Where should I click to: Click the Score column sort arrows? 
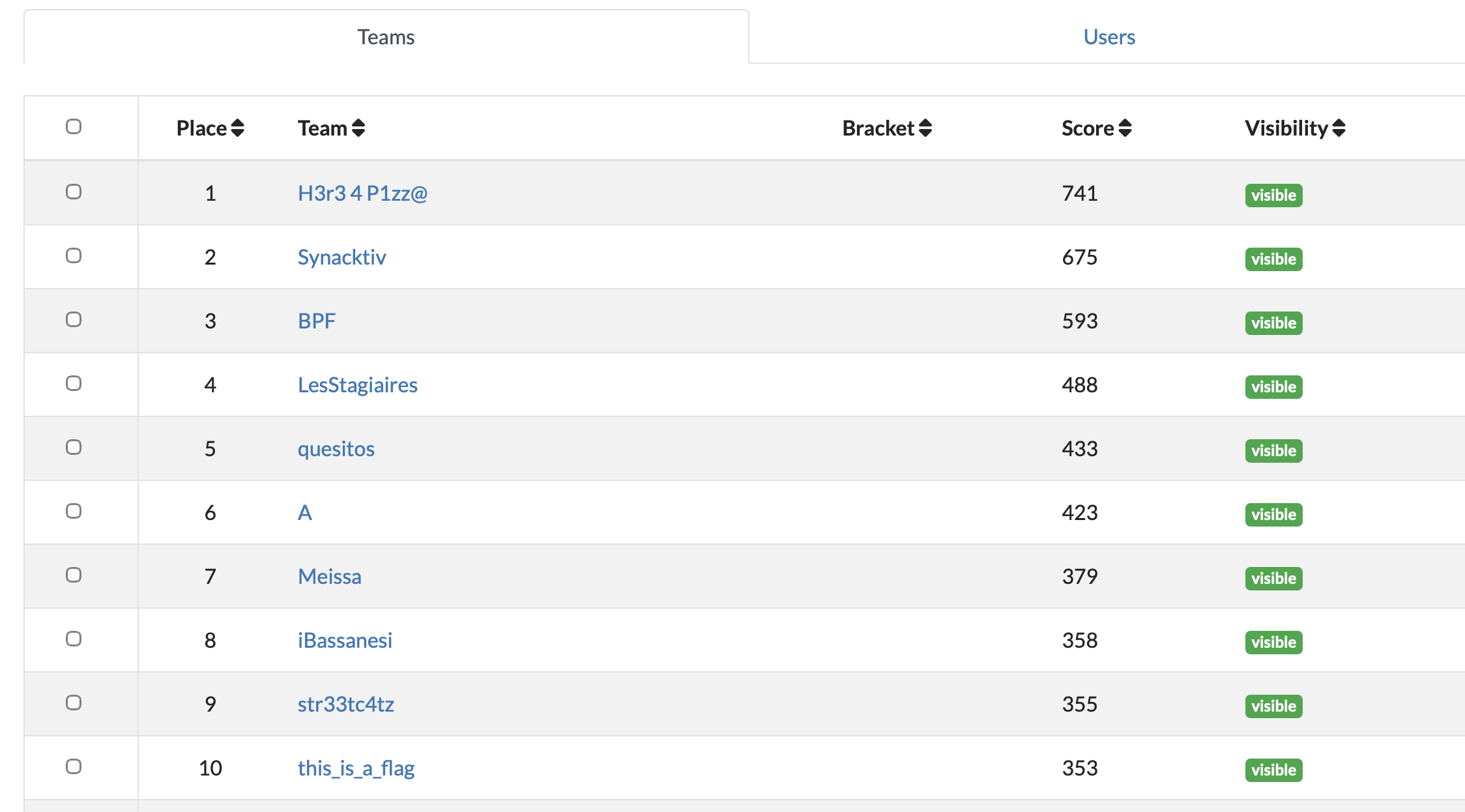point(1125,128)
